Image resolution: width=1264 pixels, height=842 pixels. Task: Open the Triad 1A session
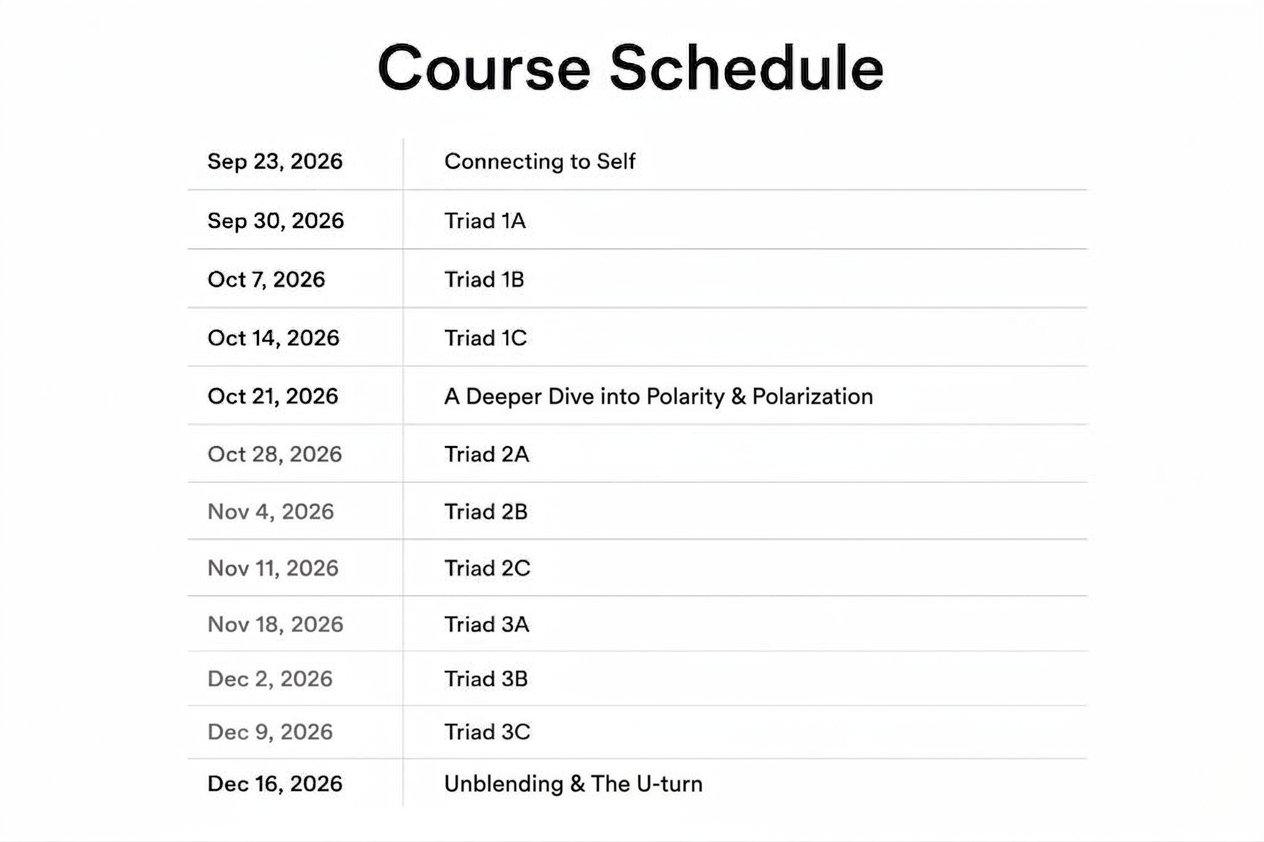point(485,221)
